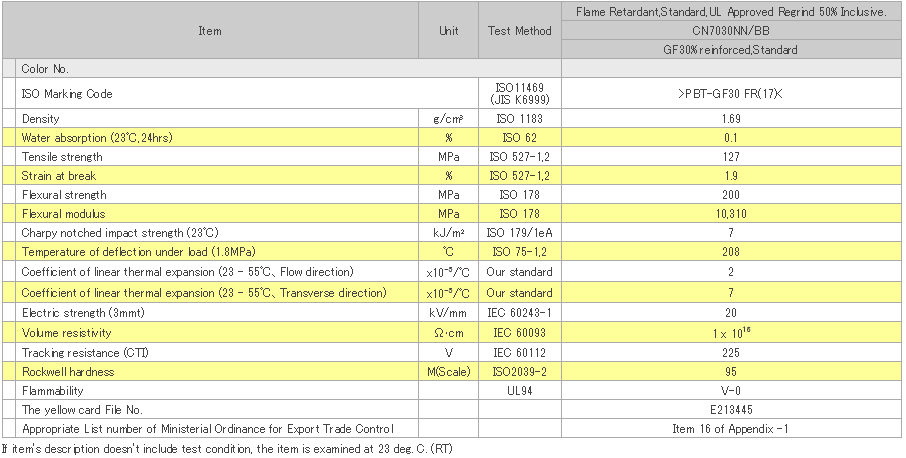Screen dimensions: 906x458
Task: Click the ISO Marking Code value >PBT-GF30 FR(17)<
Action: [730, 94]
